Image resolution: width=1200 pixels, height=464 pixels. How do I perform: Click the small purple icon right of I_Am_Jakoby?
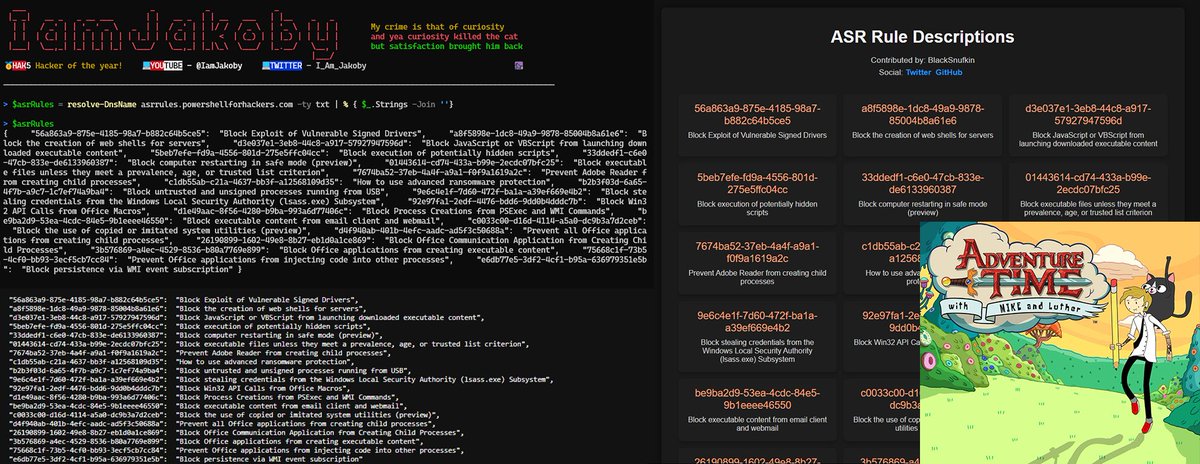coord(519,66)
